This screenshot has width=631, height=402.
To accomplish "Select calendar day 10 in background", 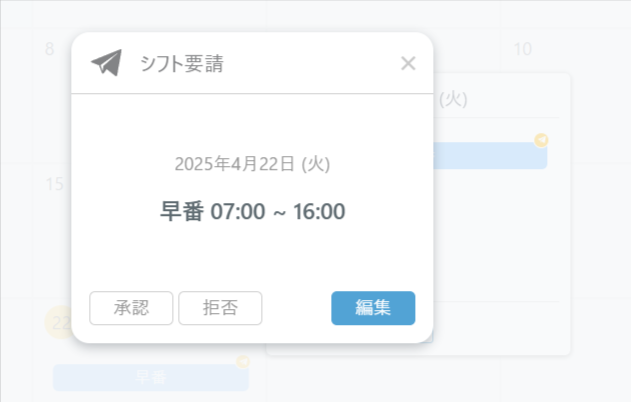I will pyautogui.click(x=522, y=49).
